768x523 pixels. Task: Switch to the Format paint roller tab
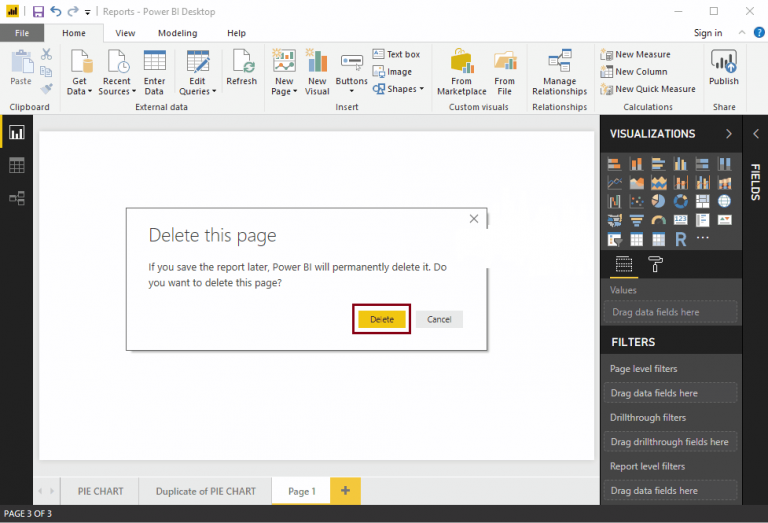(655, 264)
